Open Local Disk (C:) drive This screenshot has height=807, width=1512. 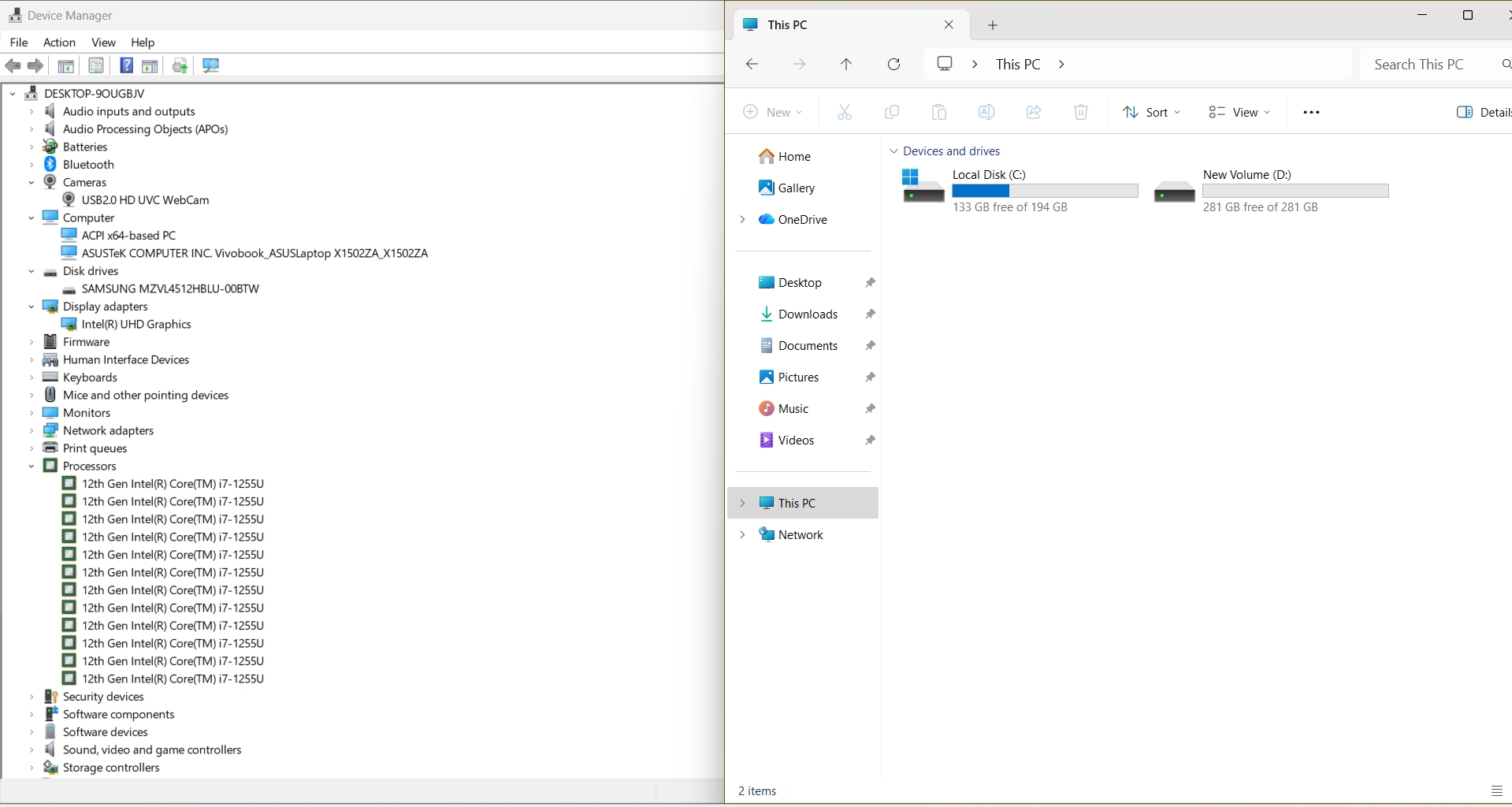[x=989, y=175]
